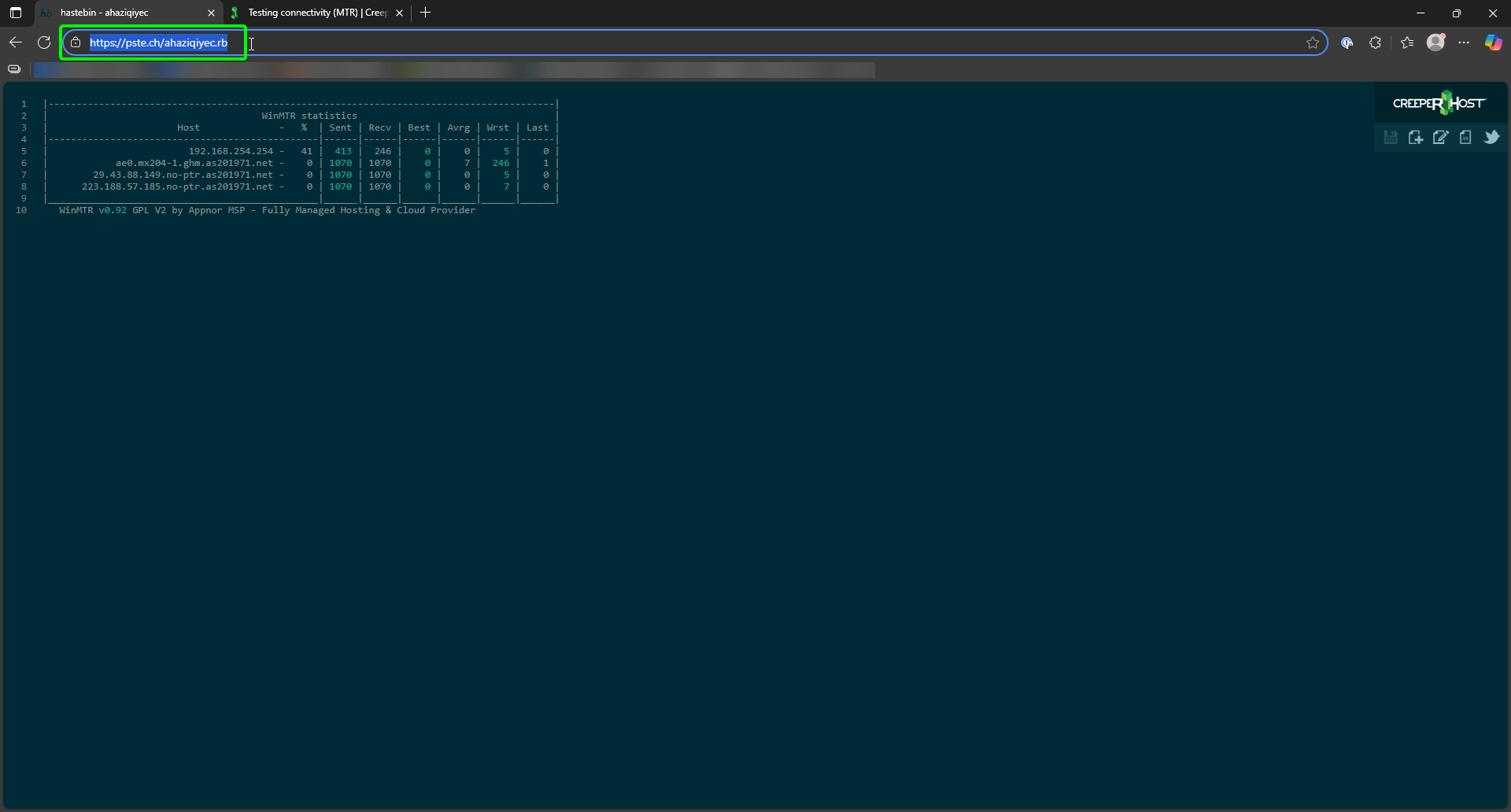The image size is (1511, 812).
Task: Select the hastebin - ahaziqiyec tab
Action: pyautogui.click(x=126, y=13)
